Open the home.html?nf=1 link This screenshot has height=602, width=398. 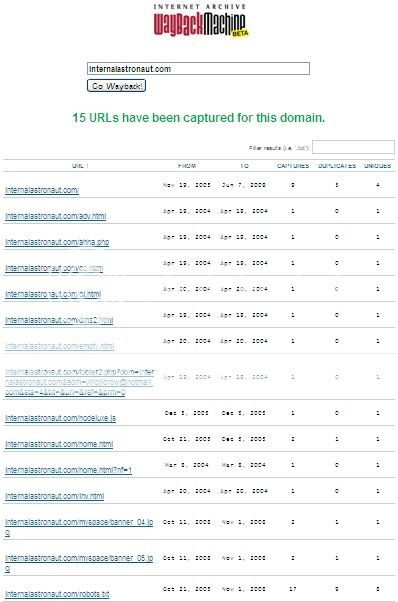(68, 470)
